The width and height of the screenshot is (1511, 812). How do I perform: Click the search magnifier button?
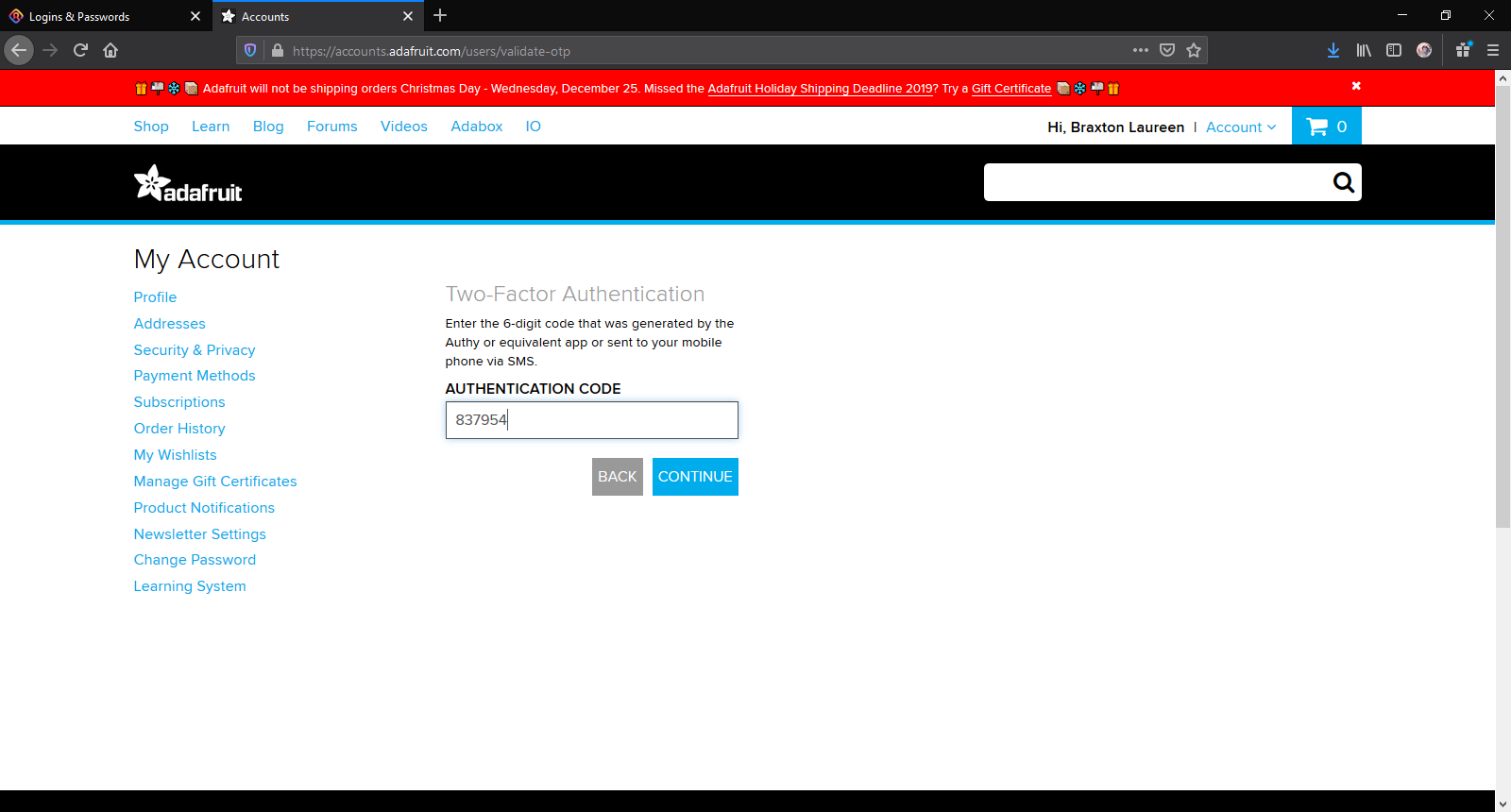[x=1343, y=182]
